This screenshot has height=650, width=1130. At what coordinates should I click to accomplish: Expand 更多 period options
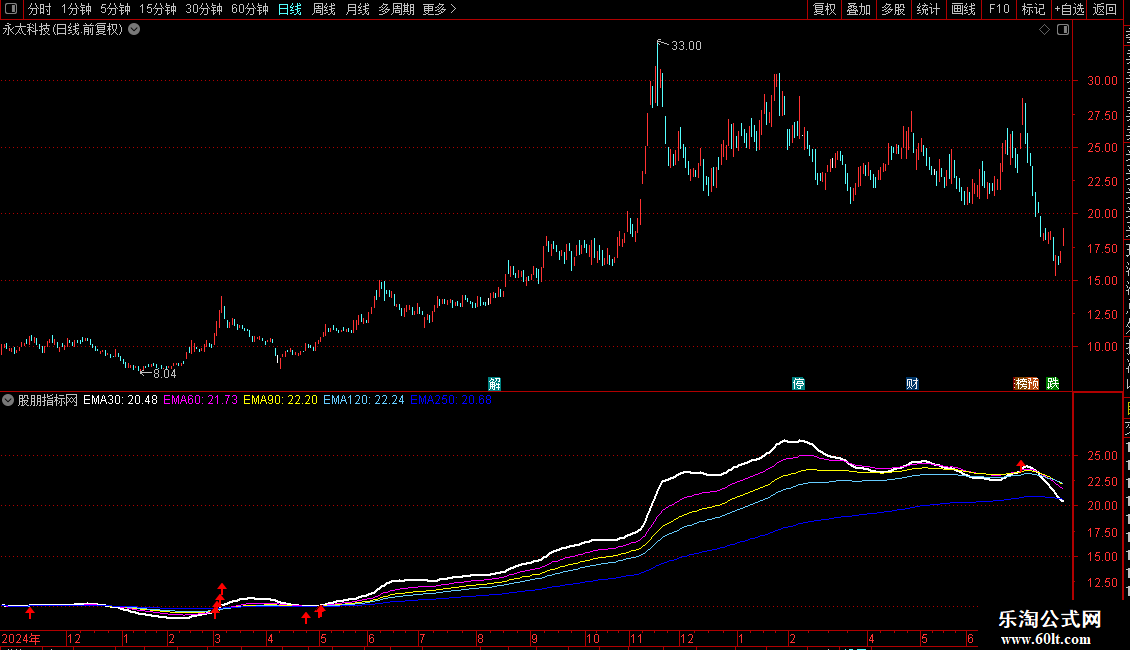[x=439, y=9]
